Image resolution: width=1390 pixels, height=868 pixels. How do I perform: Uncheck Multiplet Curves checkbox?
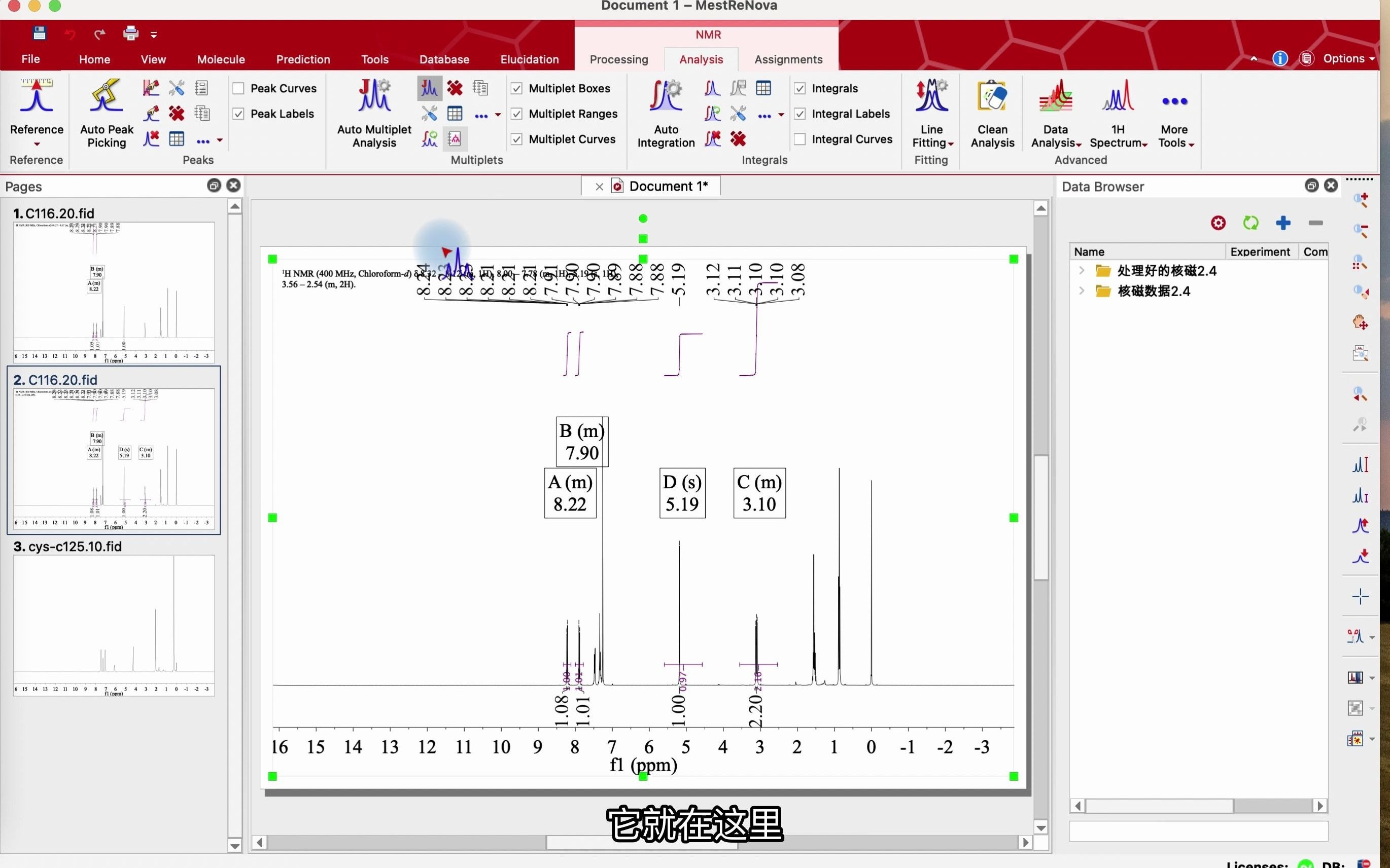(x=516, y=139)
